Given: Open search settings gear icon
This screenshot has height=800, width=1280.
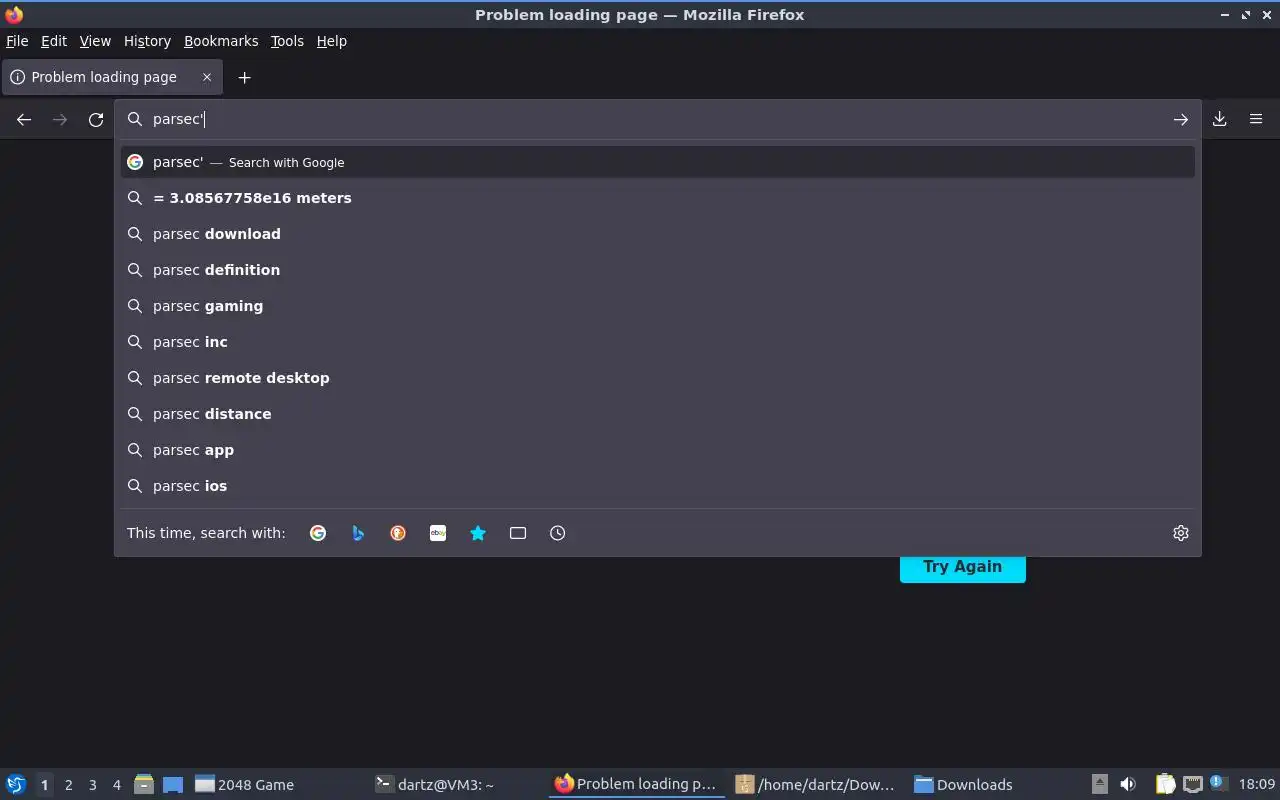Looking at the screenshot, I should coord(1181,533).
